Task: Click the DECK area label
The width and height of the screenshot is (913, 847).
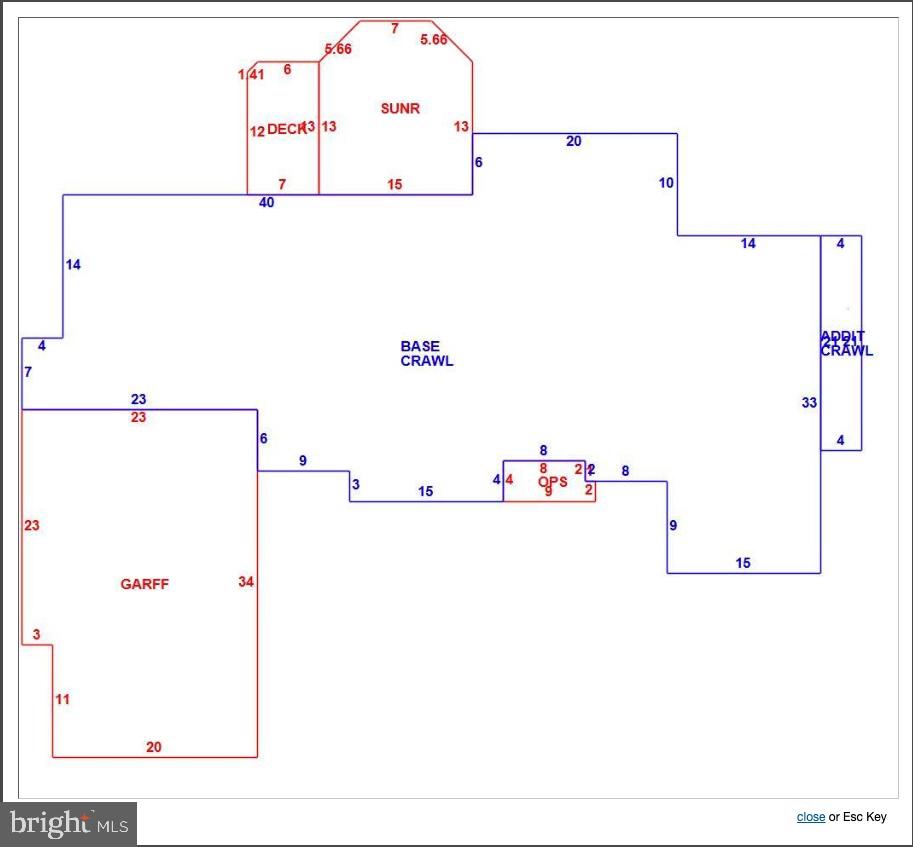Action: click(x=285, y=129)
